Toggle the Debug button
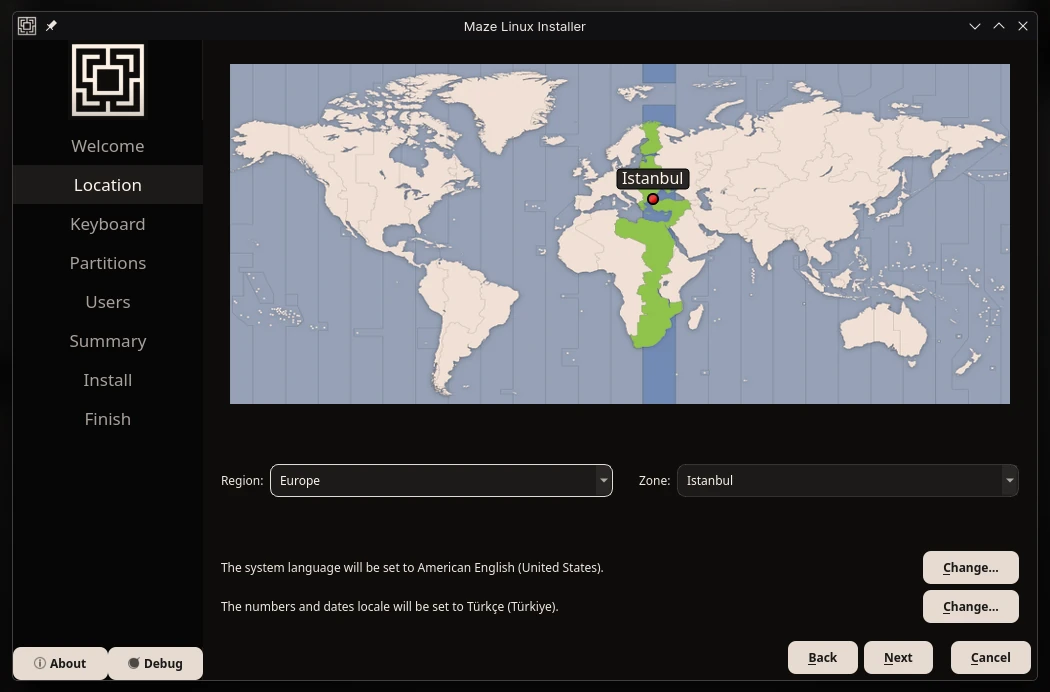 tap(155, 663)
